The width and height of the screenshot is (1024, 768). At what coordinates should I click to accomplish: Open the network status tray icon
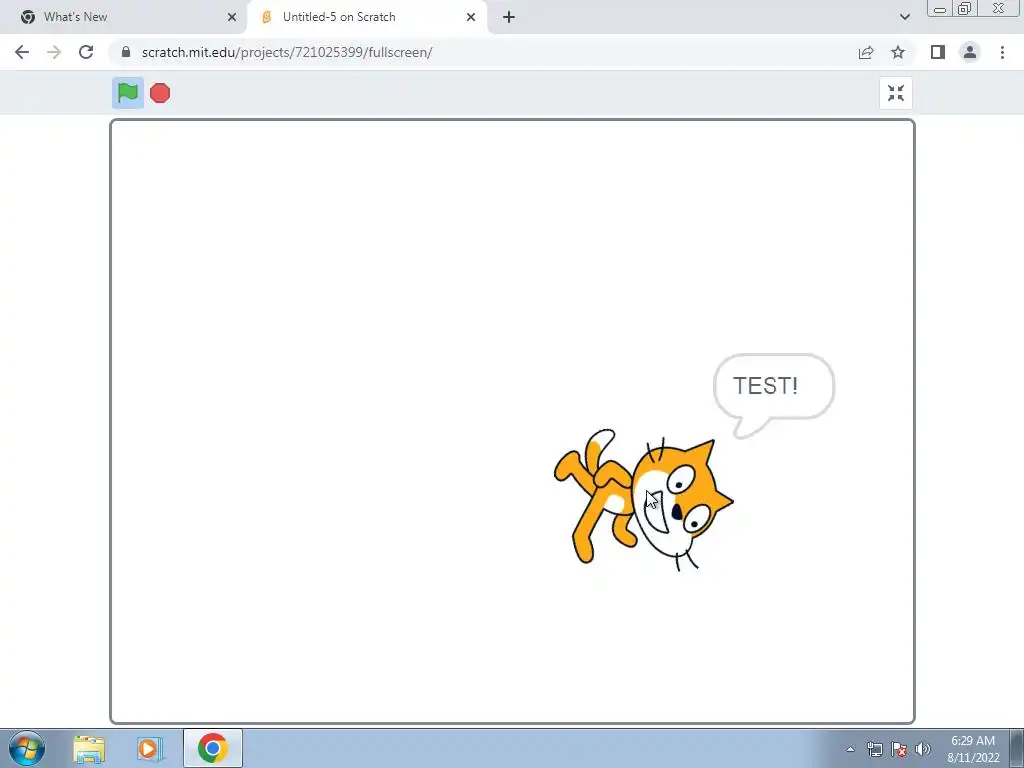click(874, 750)
